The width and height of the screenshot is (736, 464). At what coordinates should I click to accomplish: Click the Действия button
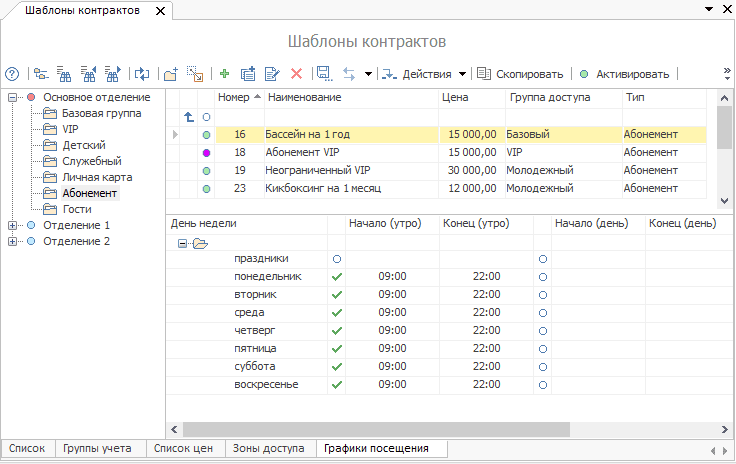tap(417, 74)
